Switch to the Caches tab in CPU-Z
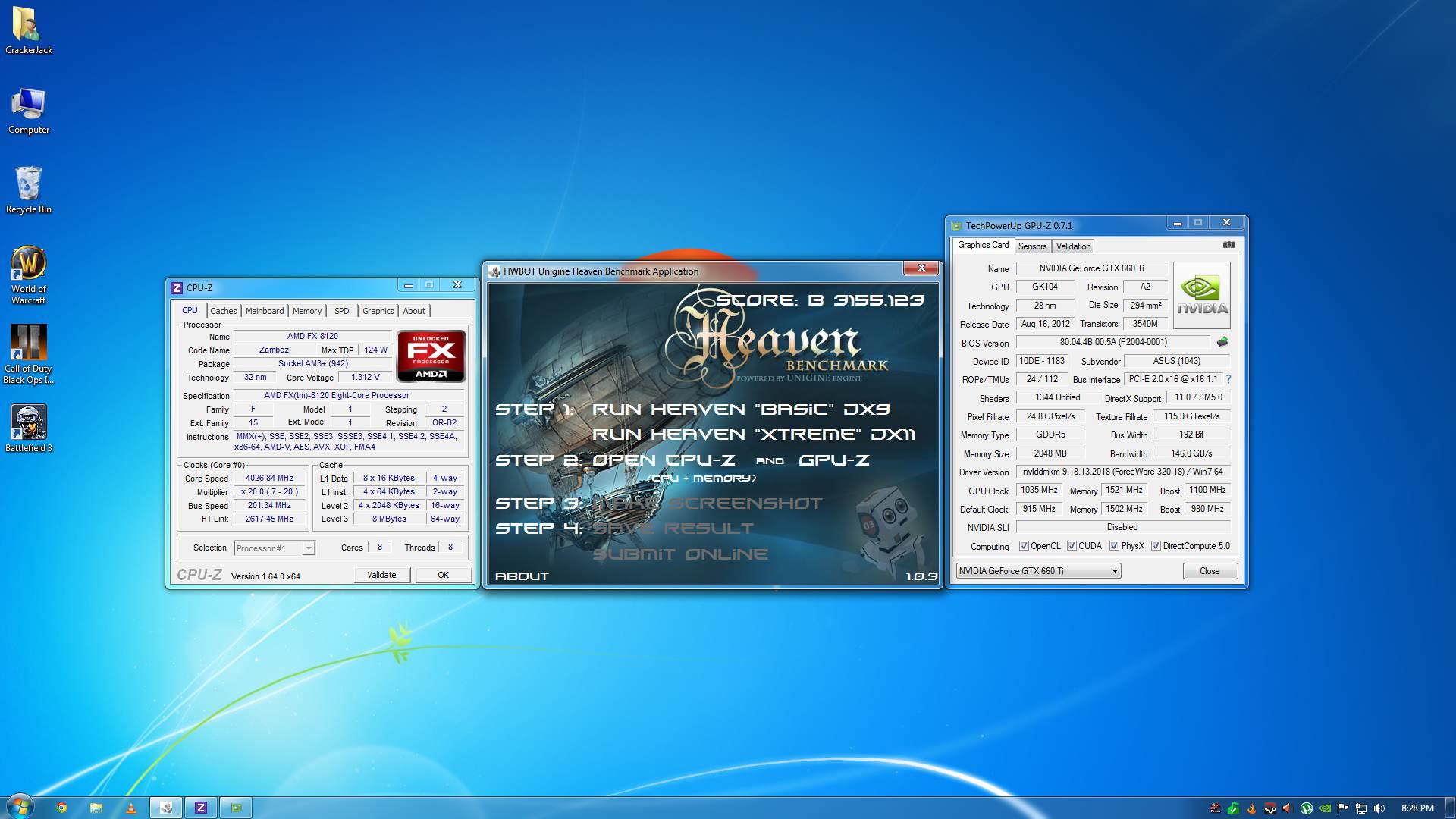This screenshot has width=1456, height=819. (224, 311)
